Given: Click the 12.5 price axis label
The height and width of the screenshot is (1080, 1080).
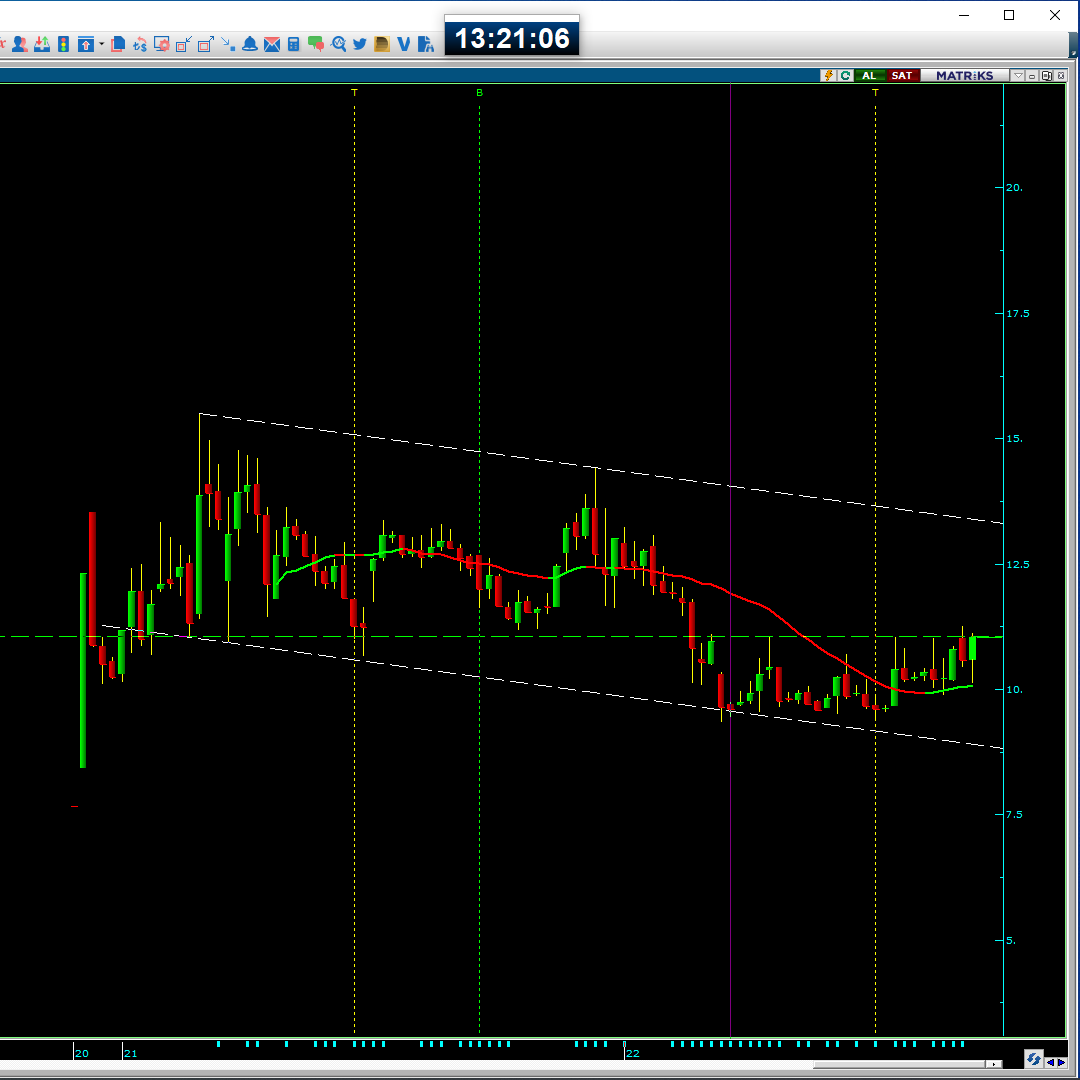Looking at the screenshot, I should click(x=1018, y=564).
